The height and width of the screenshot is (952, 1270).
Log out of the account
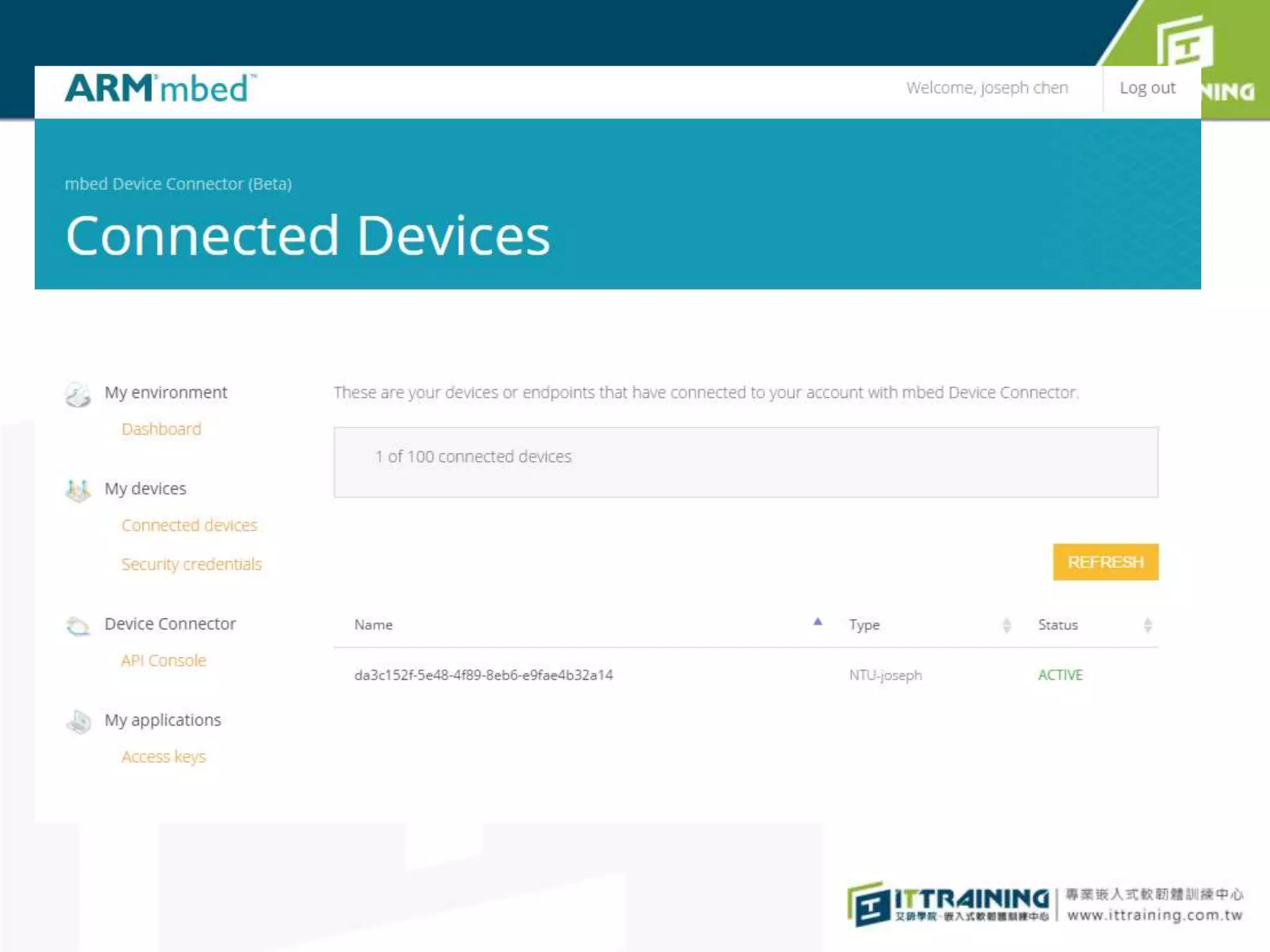(1147, 88)
